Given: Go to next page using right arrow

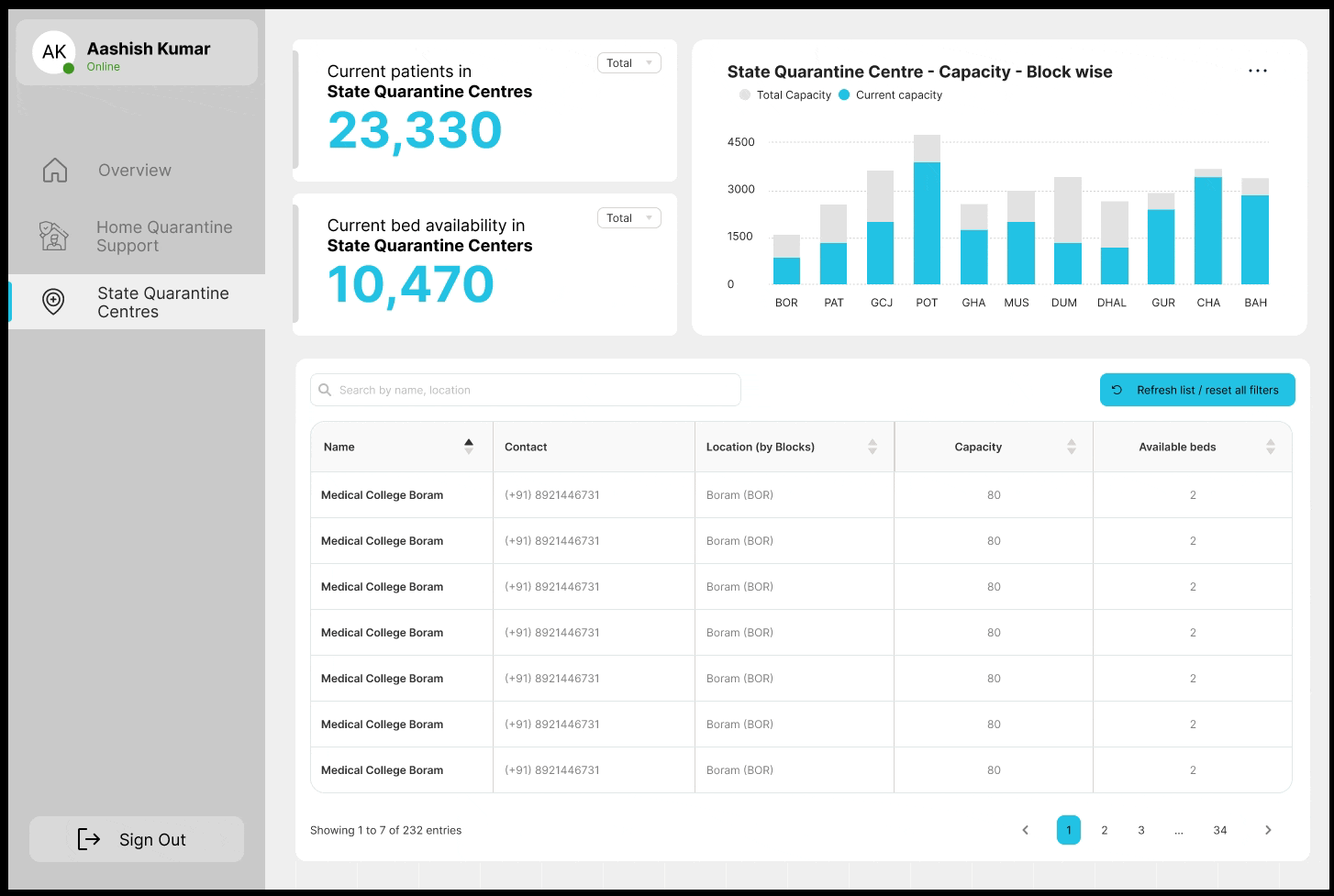Looking at the screenshot, I should [1268, 830].
